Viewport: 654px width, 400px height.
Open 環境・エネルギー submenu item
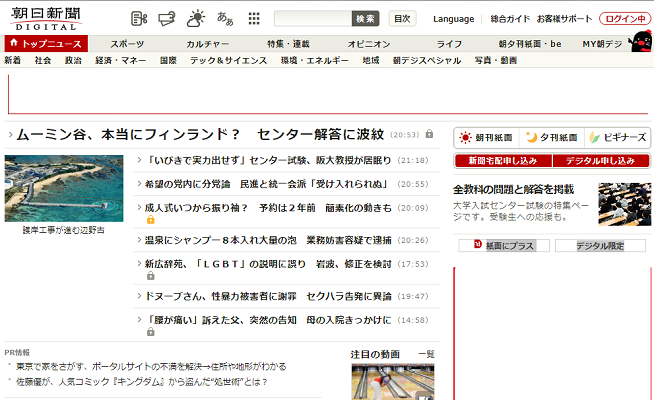[315, 60]
